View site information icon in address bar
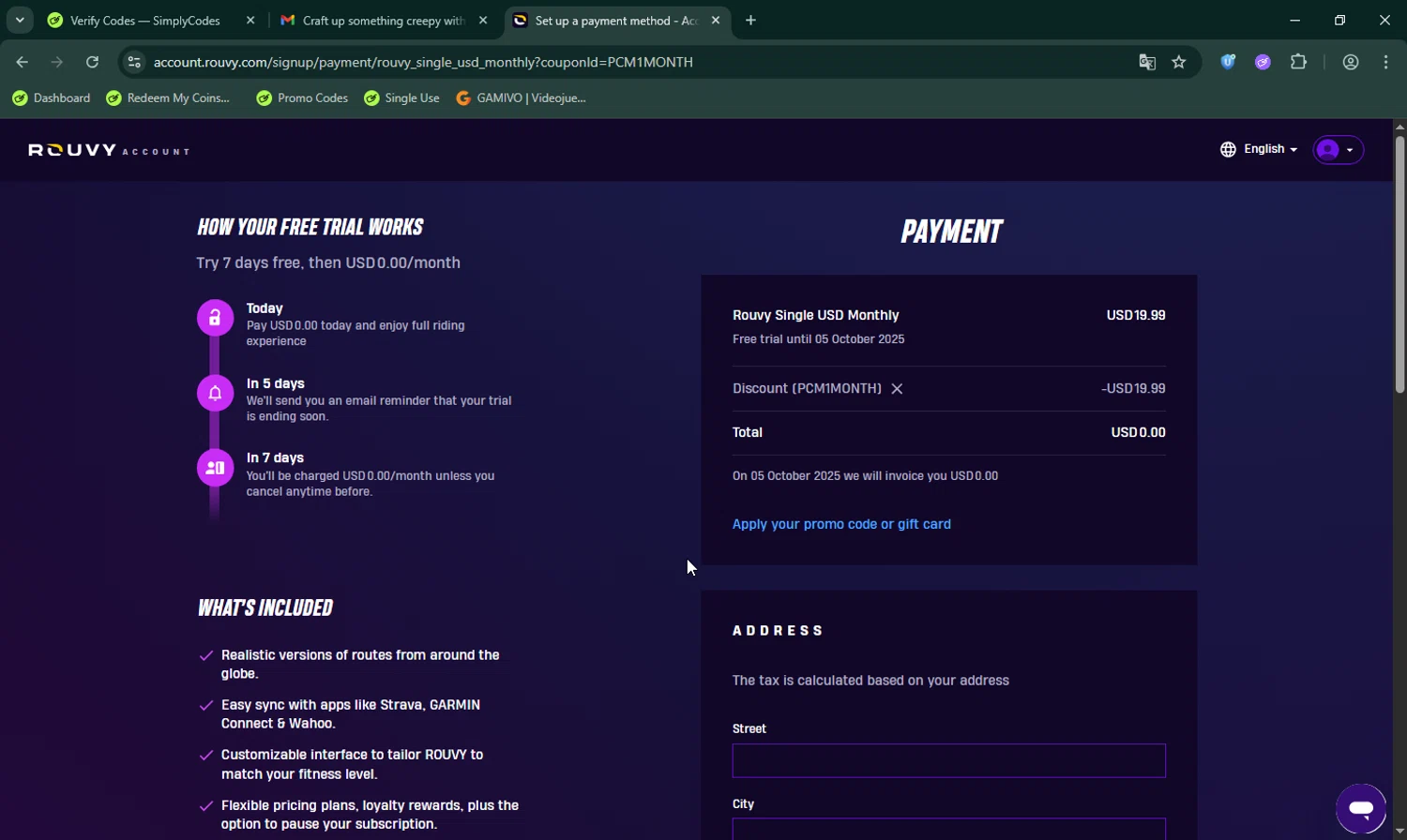Screen dimensions: 1407x840 (134, 62)
